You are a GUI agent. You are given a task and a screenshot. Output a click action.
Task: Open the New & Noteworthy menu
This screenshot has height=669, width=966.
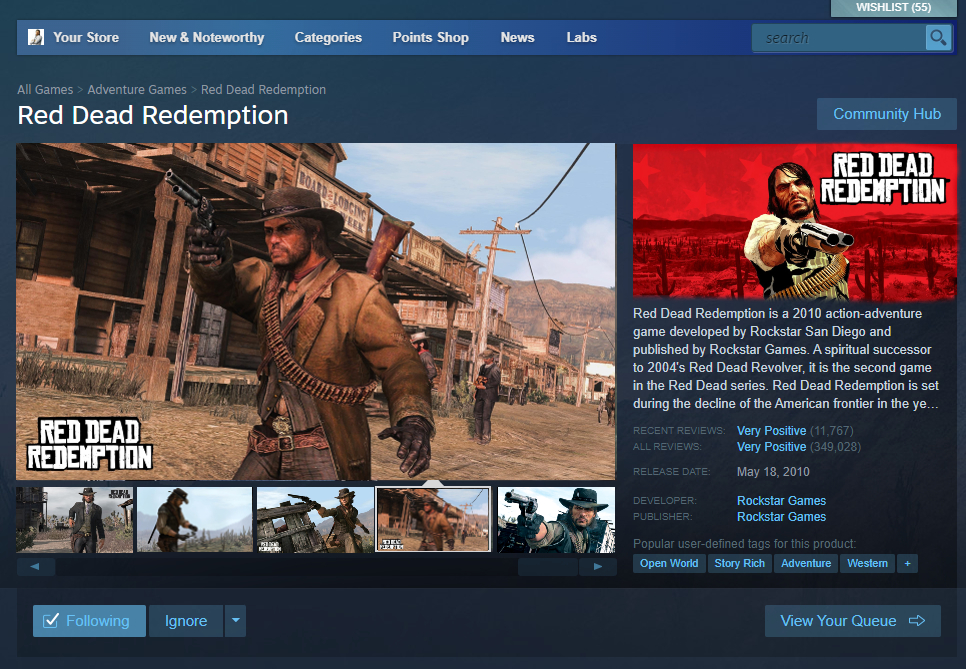tap(206, 38)
